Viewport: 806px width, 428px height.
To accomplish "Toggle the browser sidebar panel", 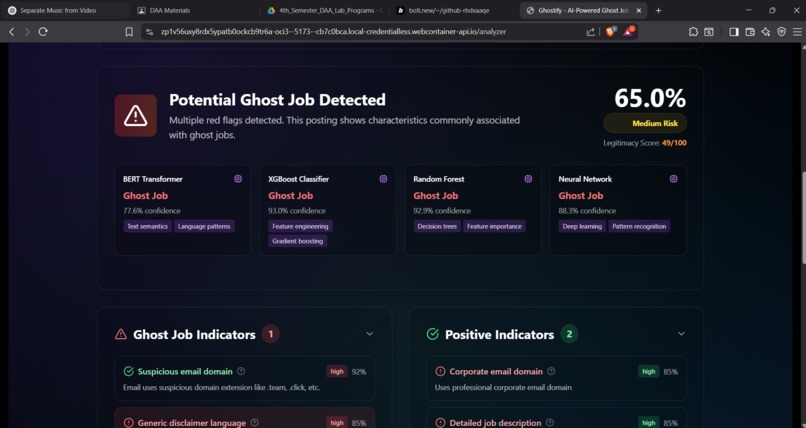I will [734, 32].
